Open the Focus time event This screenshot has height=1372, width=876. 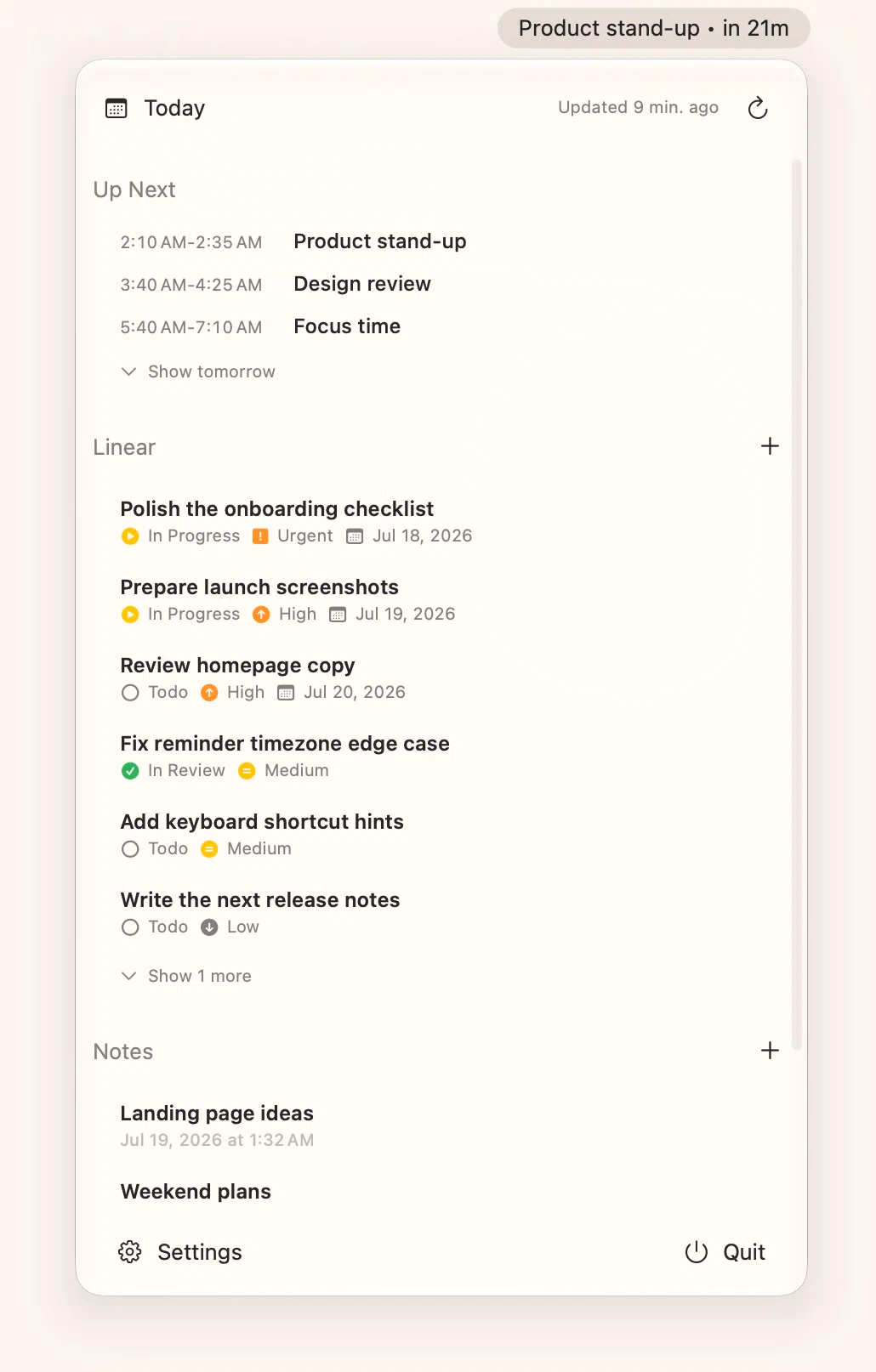click(x=347, y=326)
